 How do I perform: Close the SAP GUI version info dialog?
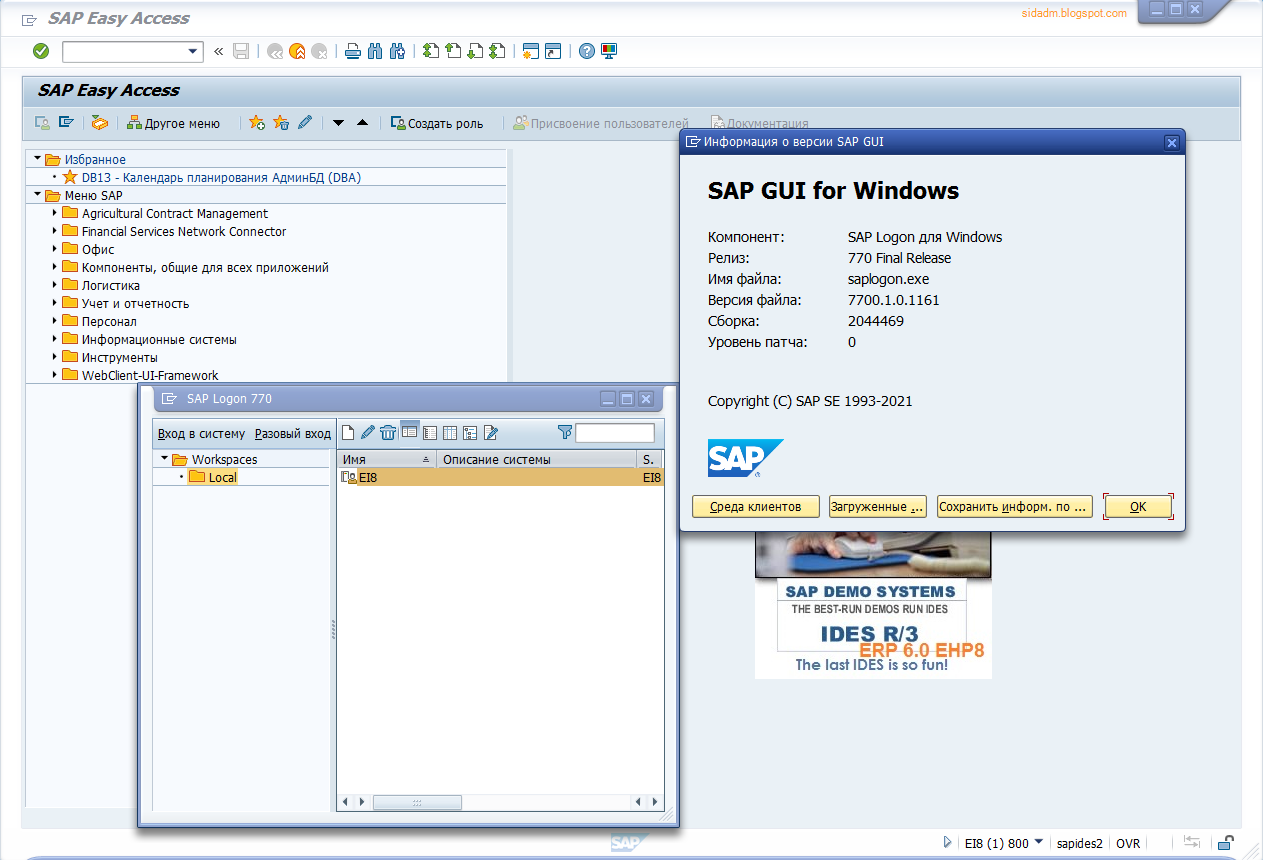(1172, 142)
